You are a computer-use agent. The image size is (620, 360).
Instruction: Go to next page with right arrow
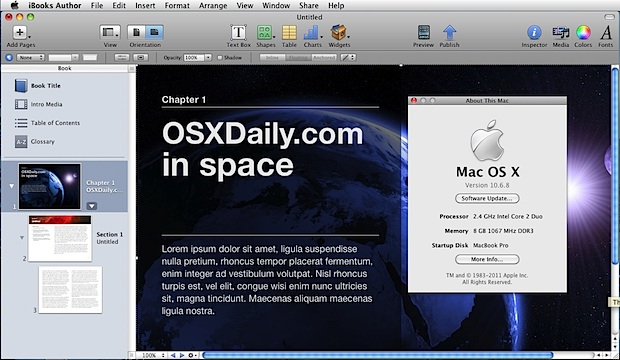[182, 355]
